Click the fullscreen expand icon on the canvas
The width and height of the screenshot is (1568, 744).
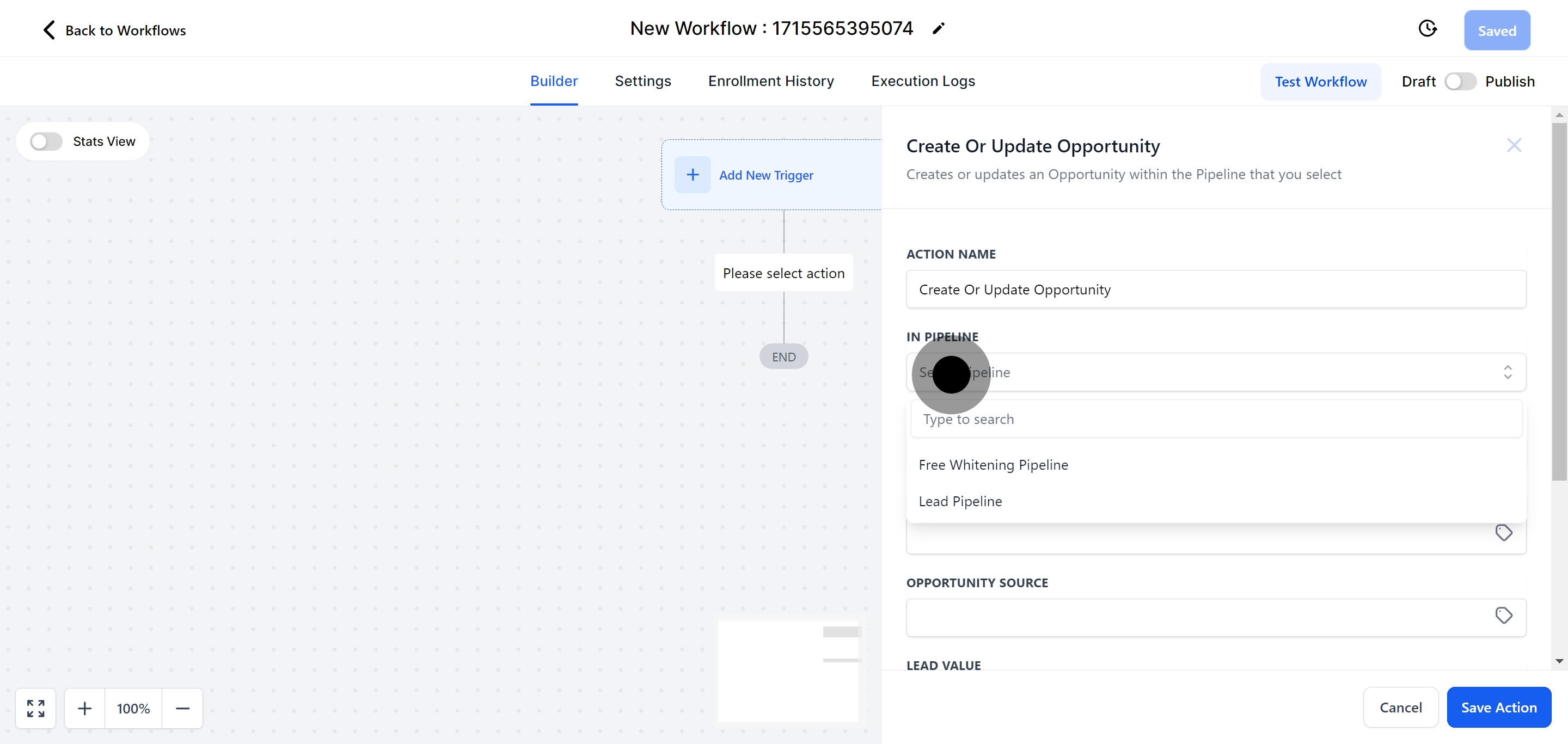[x=35, y=708]
